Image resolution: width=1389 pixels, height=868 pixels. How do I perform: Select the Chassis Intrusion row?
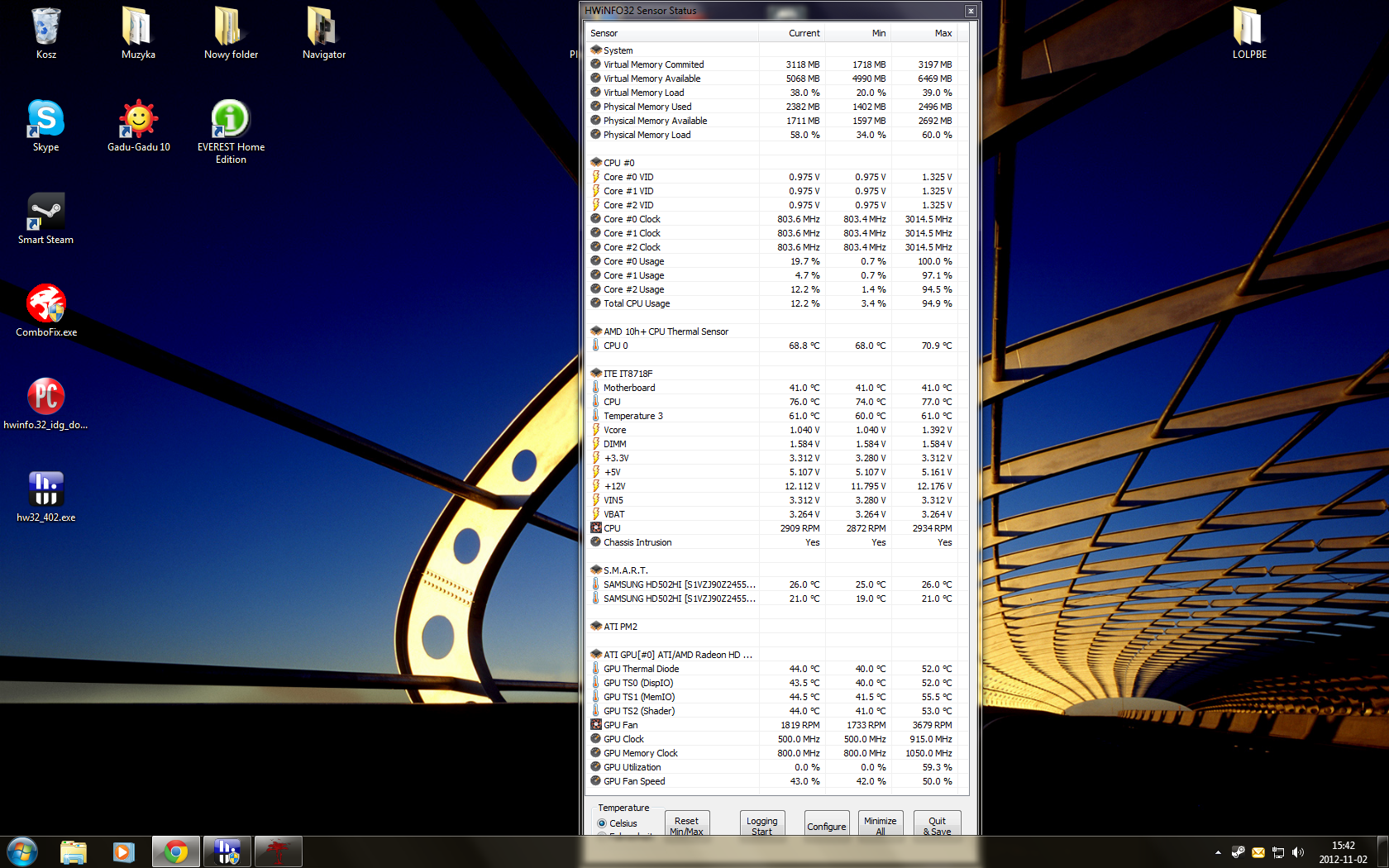pyautogui.click(x=772, y=542)
